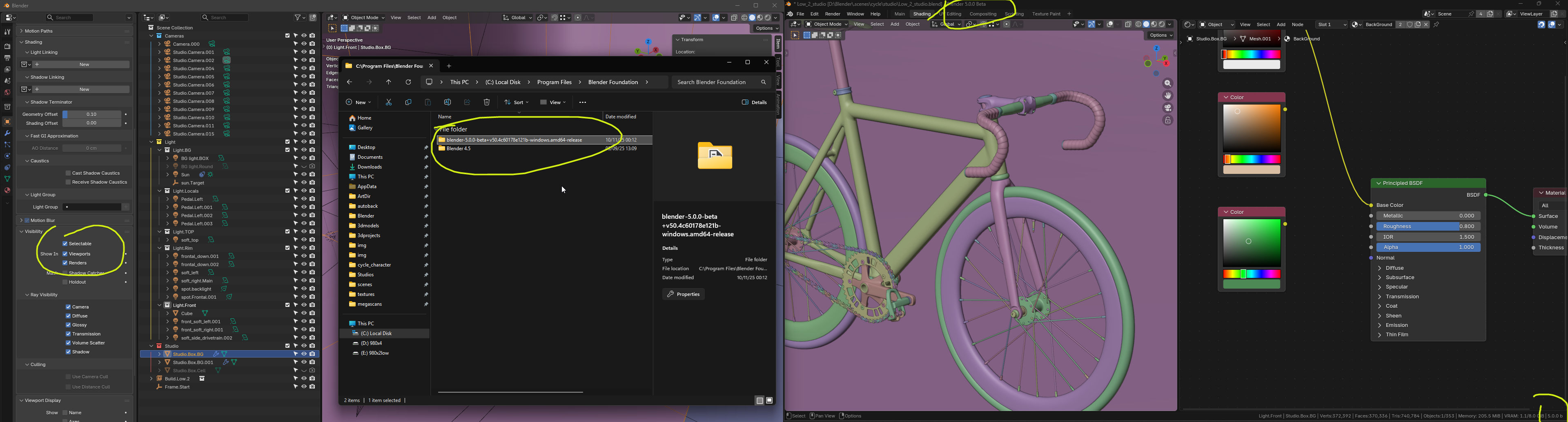
Task: Switch File Explorer to large thumbnails view icon
Action: click(769, 401)
